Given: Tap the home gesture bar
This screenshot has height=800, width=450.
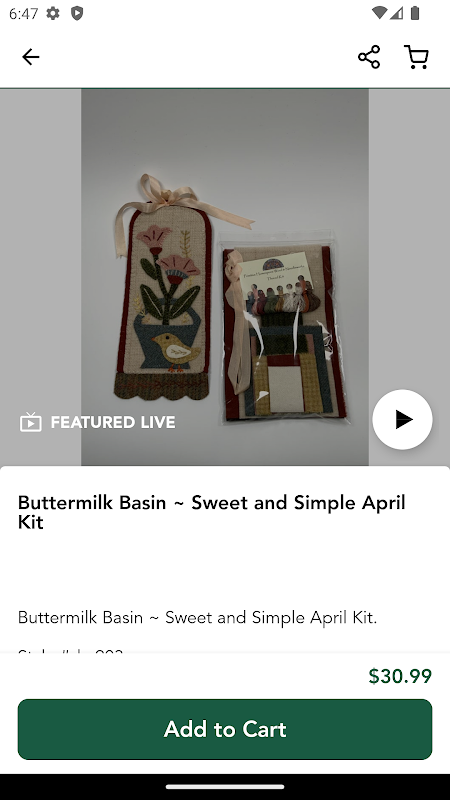Looking at the screenshot, I should click(225, 786).
